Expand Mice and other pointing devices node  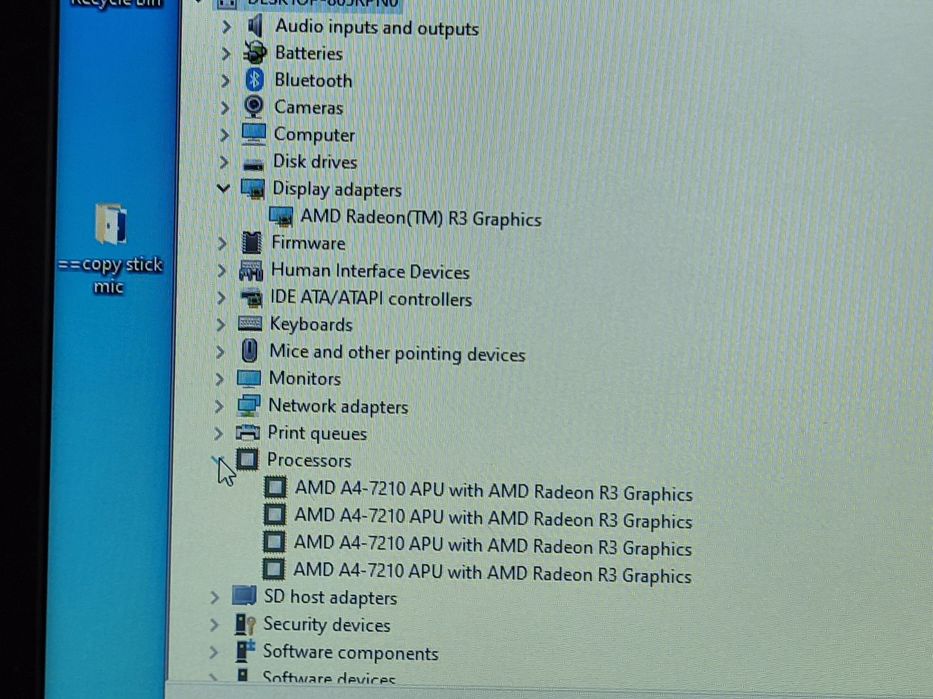point(220,352)
